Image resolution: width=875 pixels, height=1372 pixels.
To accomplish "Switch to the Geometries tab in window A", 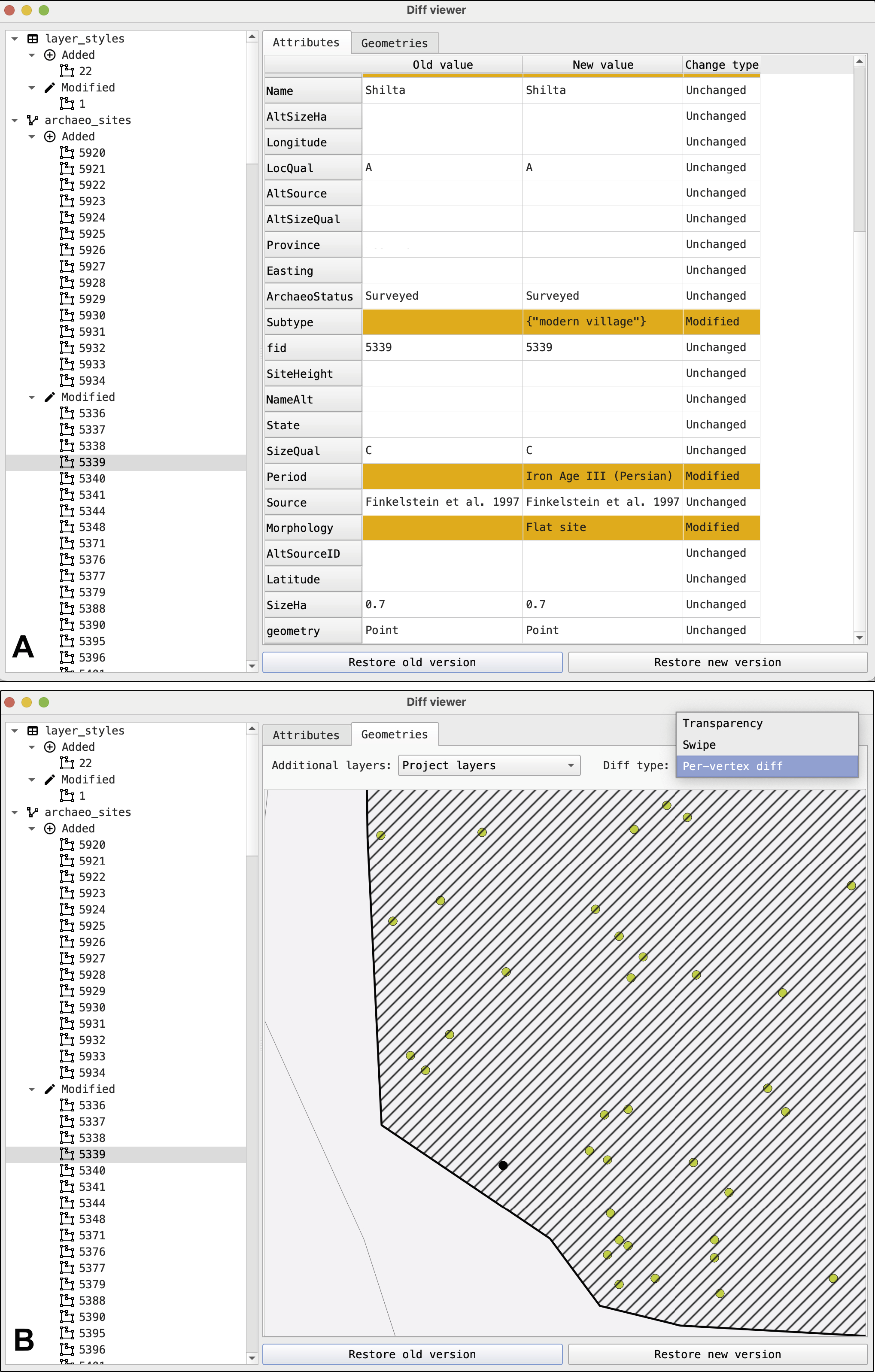I will [394, 43].
